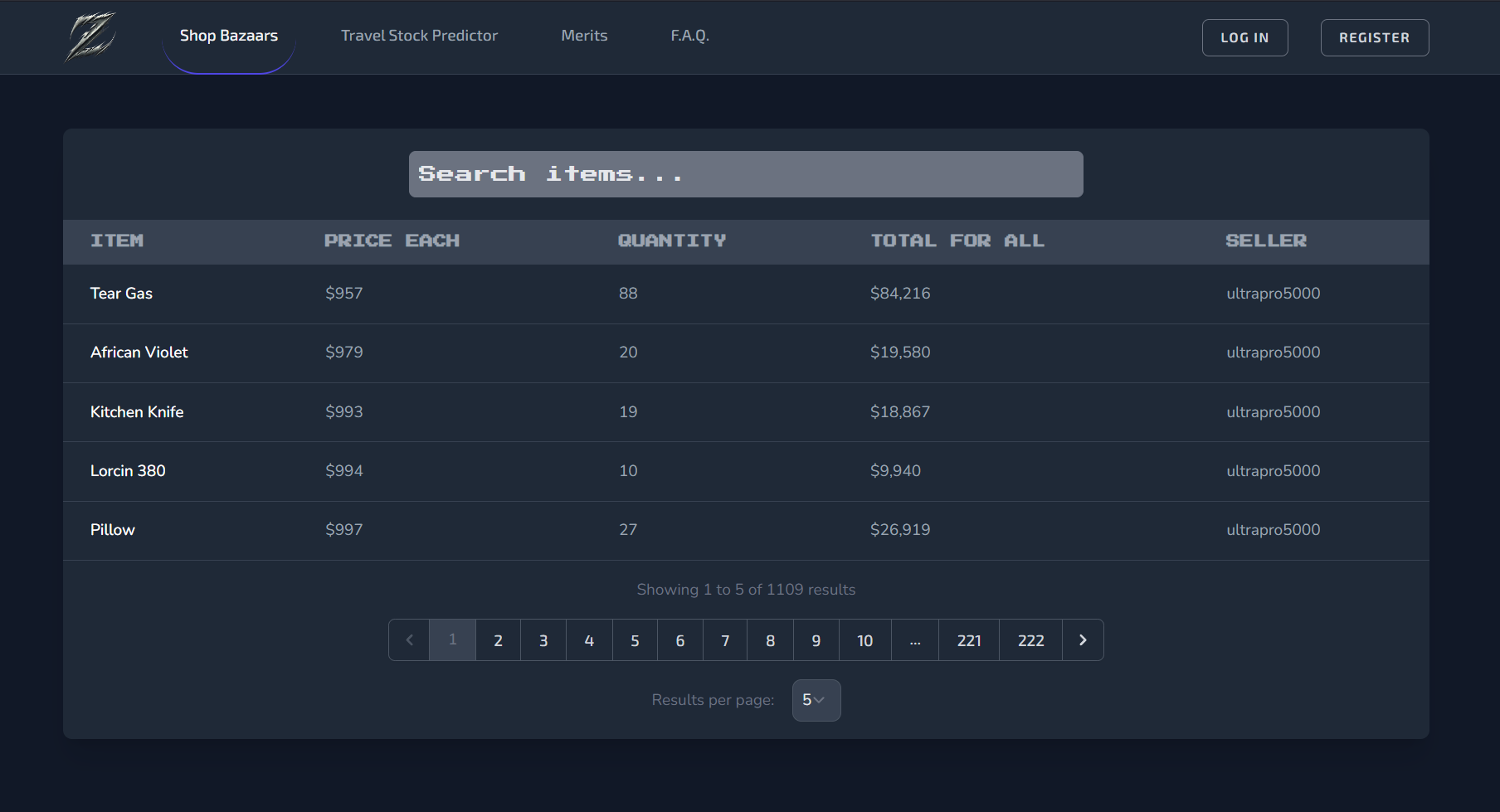This screenshot has height=812, width=1500.
Task: Click the pagination ellipsis button
Action: click(914, 640)
